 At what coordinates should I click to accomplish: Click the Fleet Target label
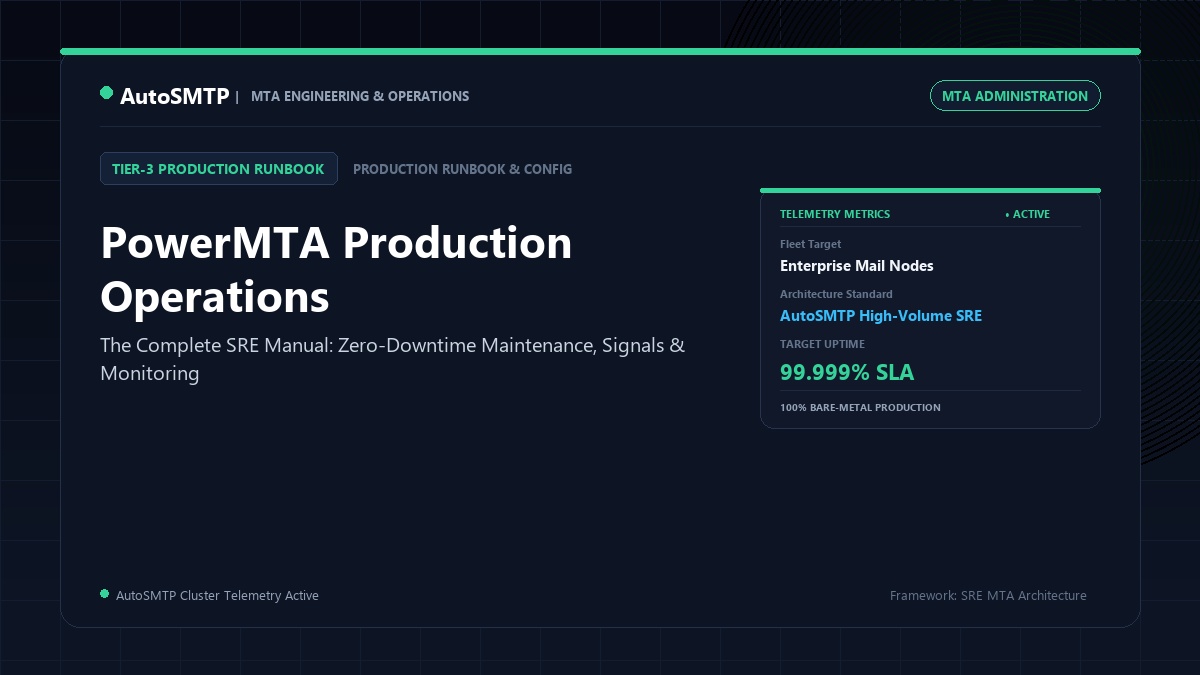coord(811,244)
